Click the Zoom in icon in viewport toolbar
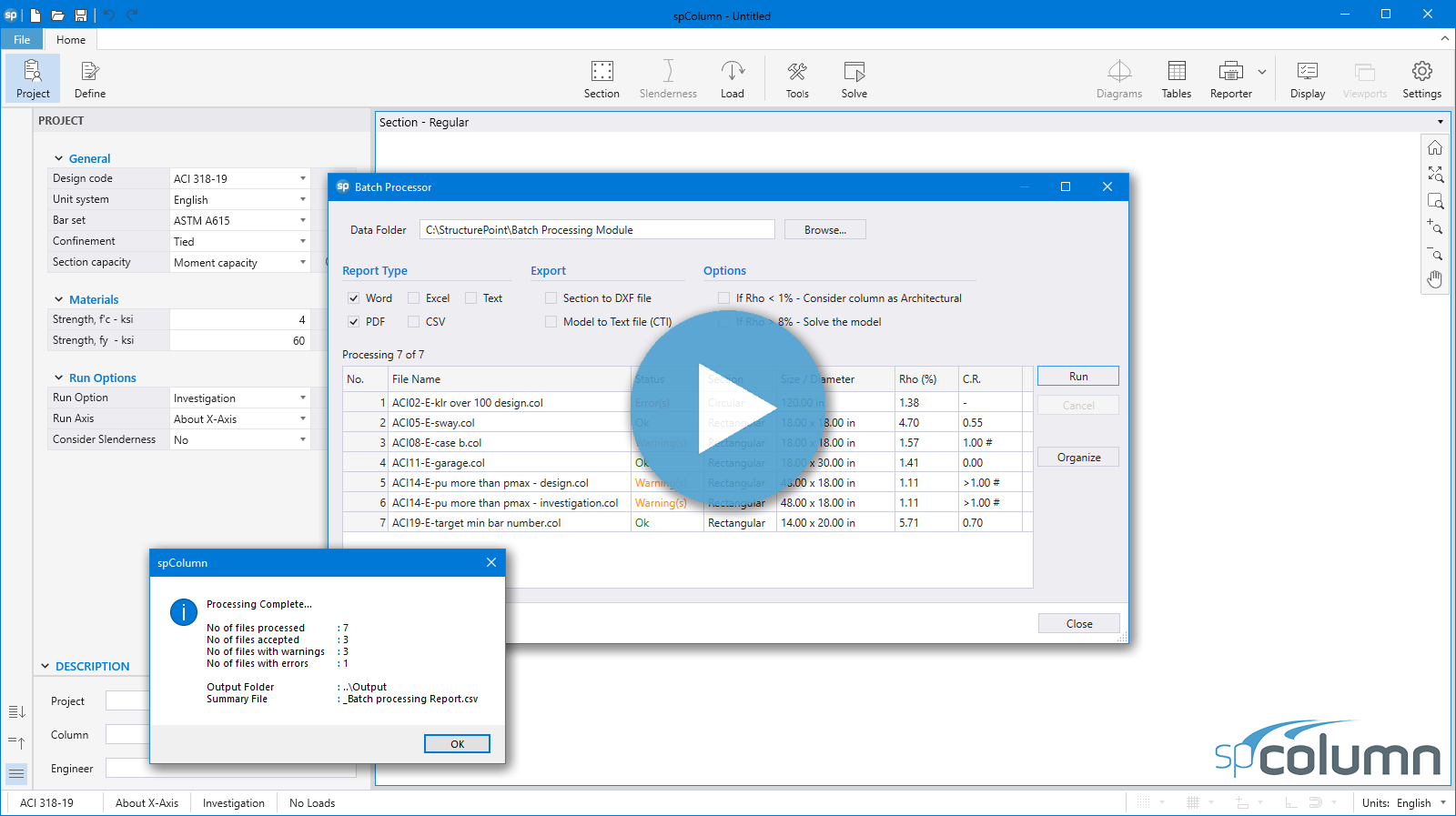 (x=1435, y=227)
